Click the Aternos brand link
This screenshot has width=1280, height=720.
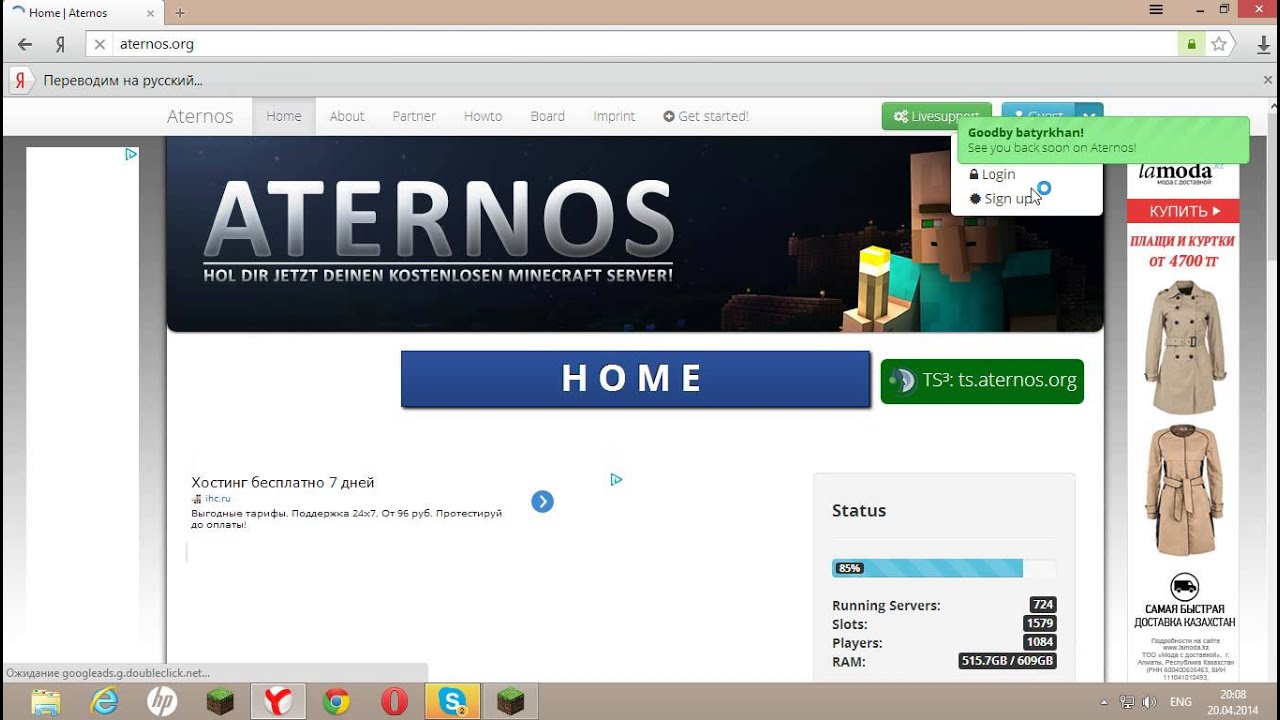tap(200, 116)
